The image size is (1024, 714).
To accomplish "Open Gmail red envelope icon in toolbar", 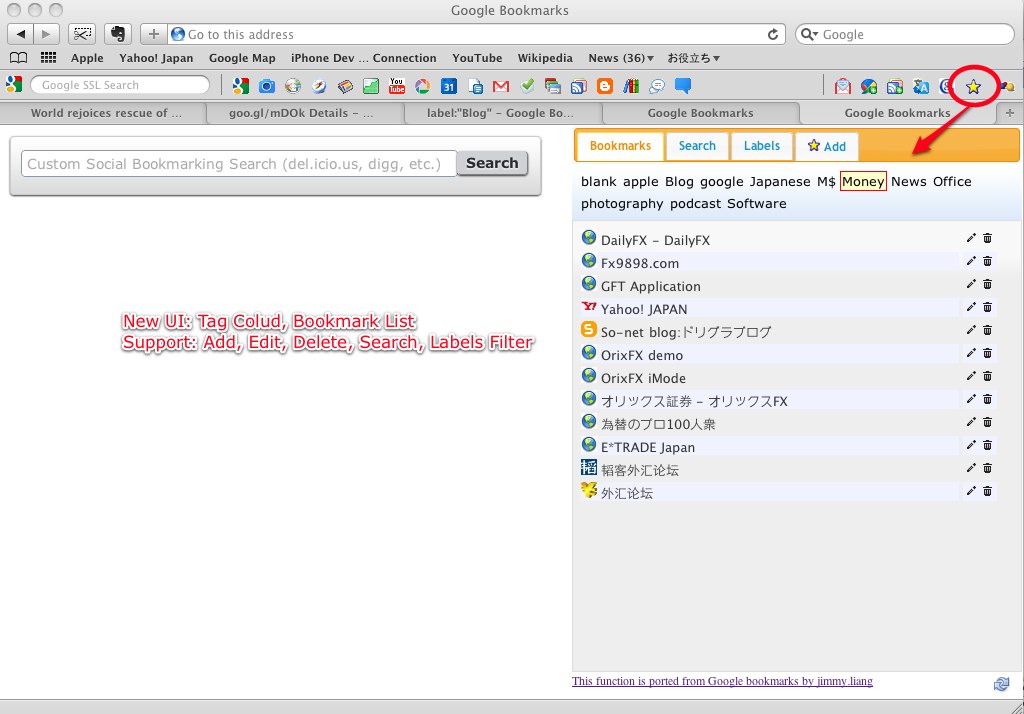I will tap(501, 86).
